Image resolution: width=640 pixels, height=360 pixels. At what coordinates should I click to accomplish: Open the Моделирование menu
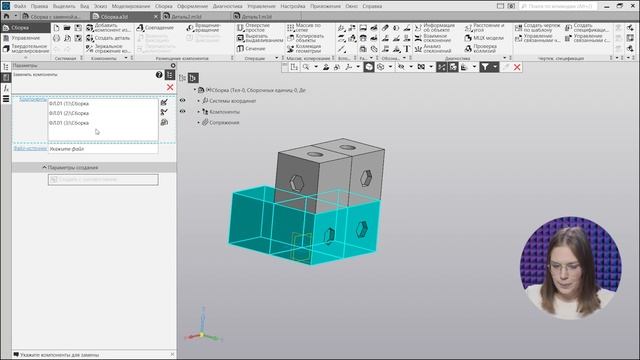(x=131, y=6)
